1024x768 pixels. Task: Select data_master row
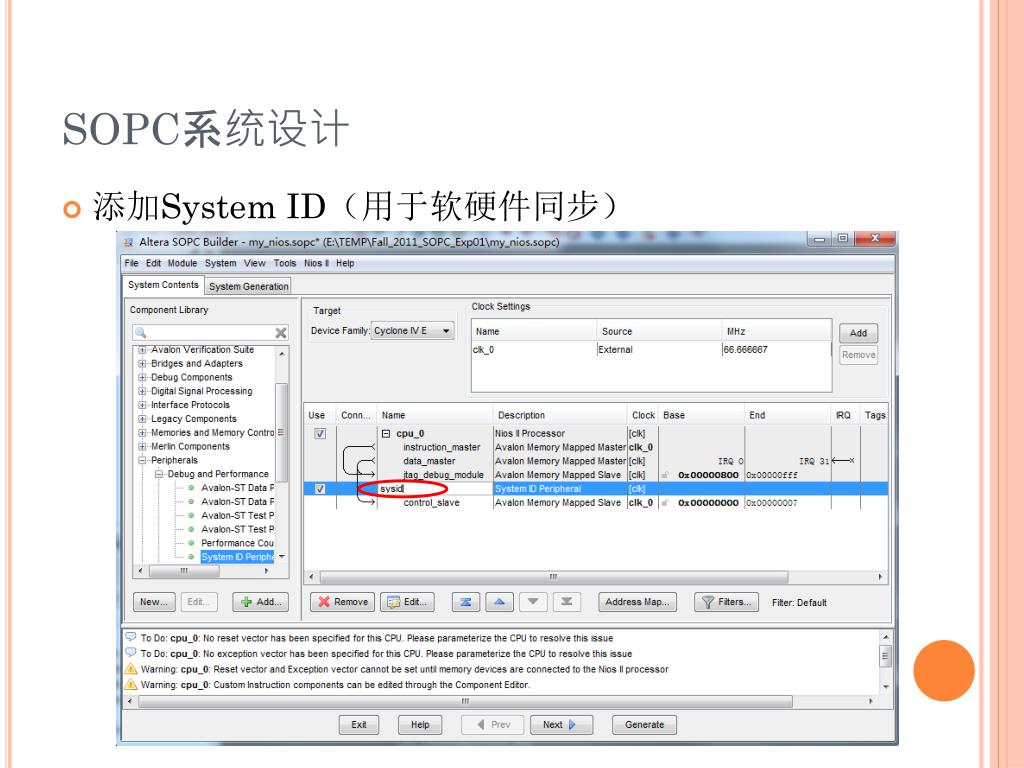tap(429, 461)
